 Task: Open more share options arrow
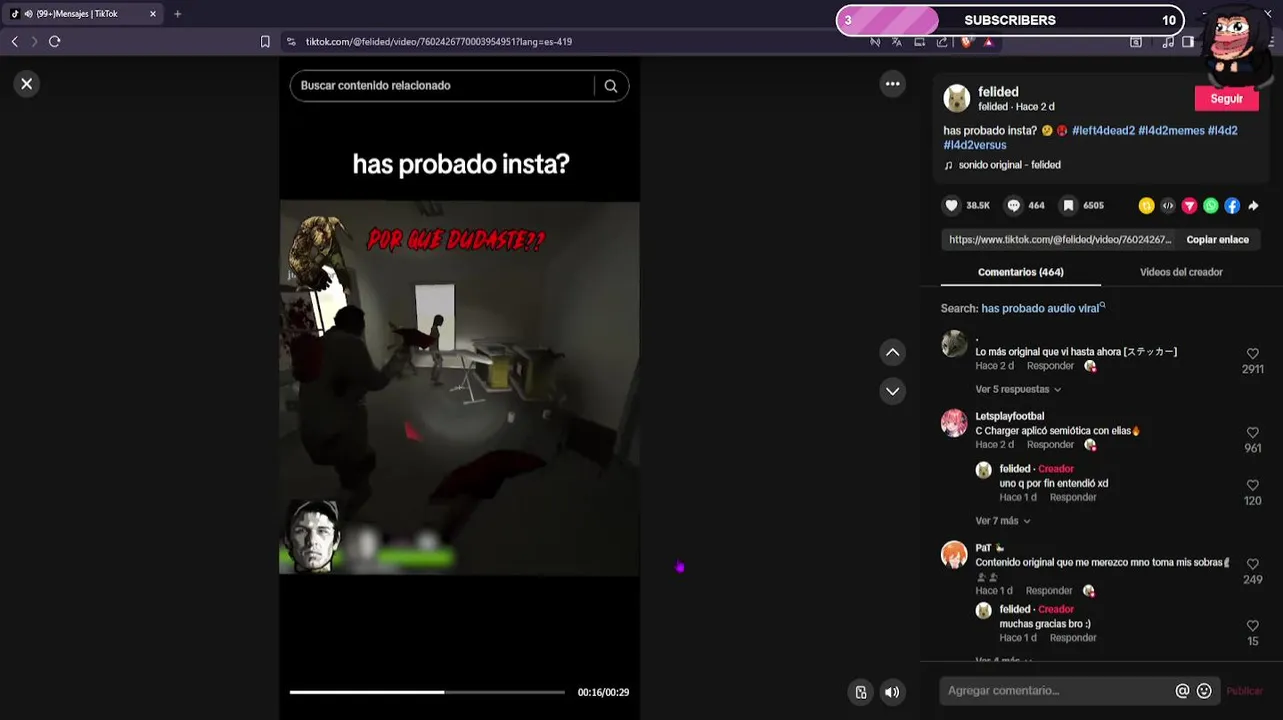[x=1253, y=206]
